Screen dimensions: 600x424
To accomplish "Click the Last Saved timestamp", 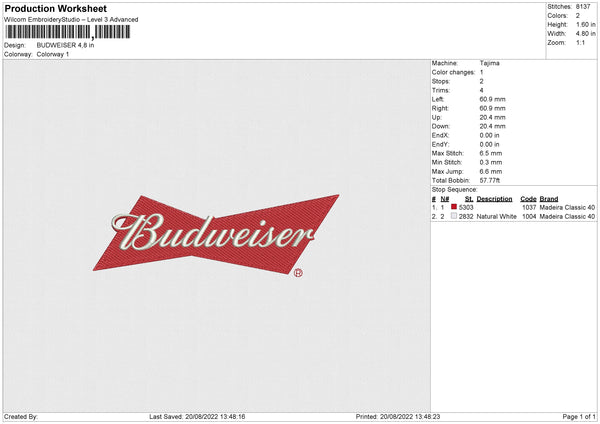I will (x=197, y=417).
